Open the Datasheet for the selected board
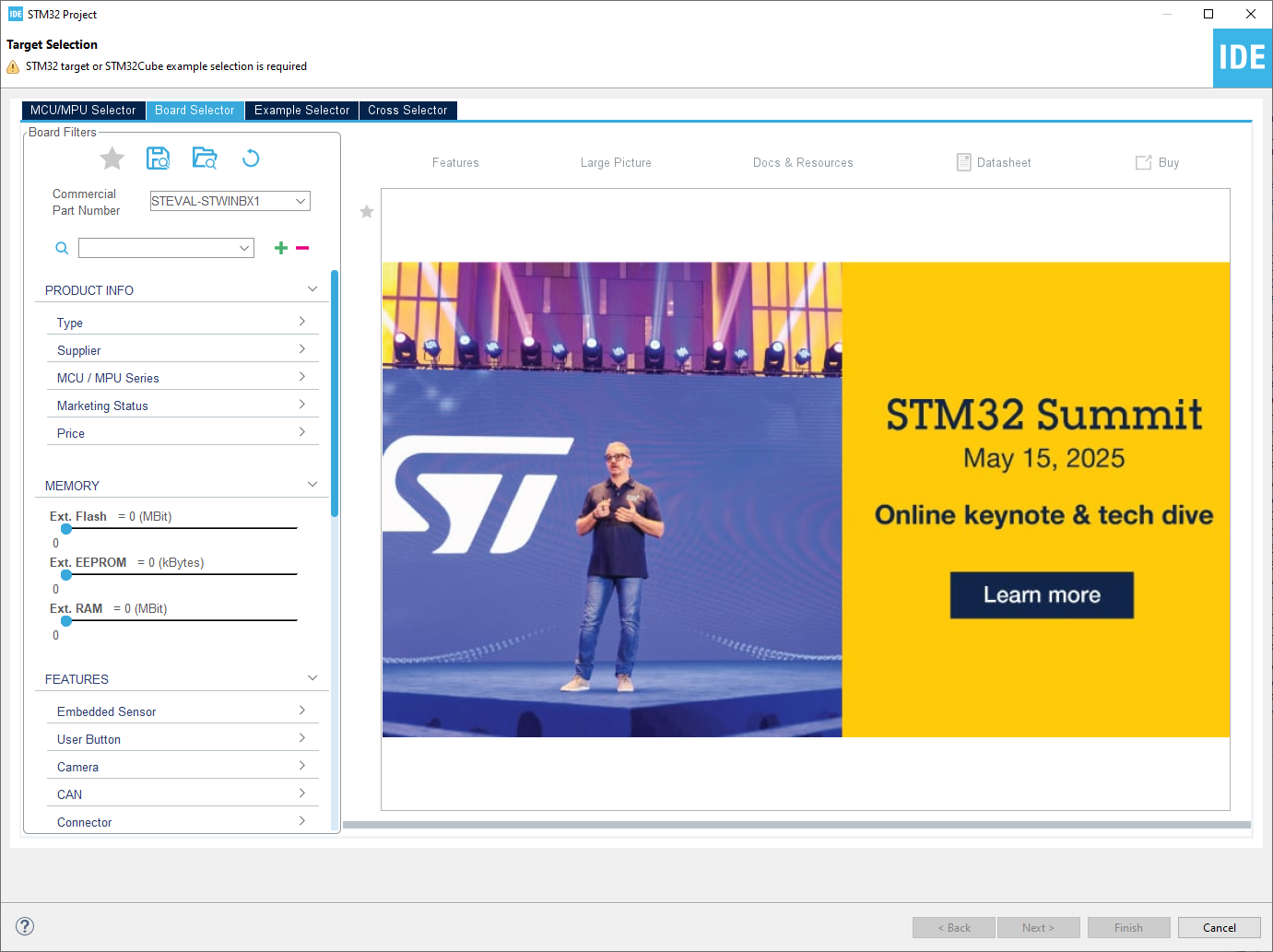 [x=994, y=162]
